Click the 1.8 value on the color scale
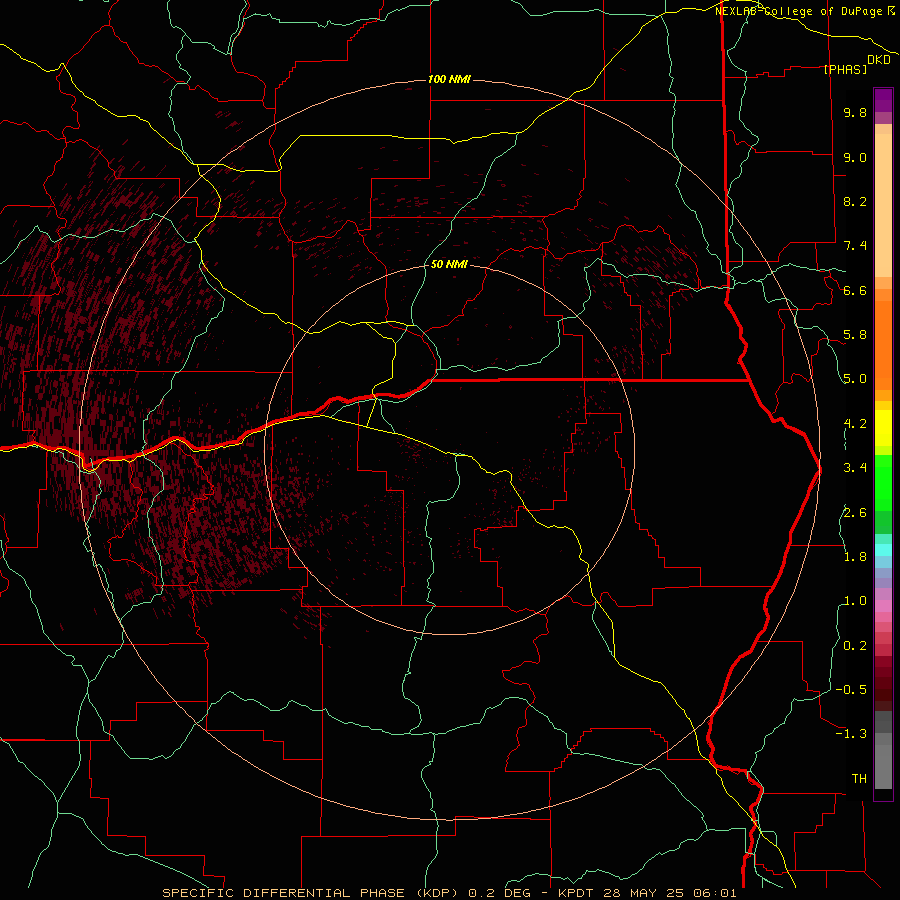The height and width of the screenshot is (900, 900). click(855, 557)
